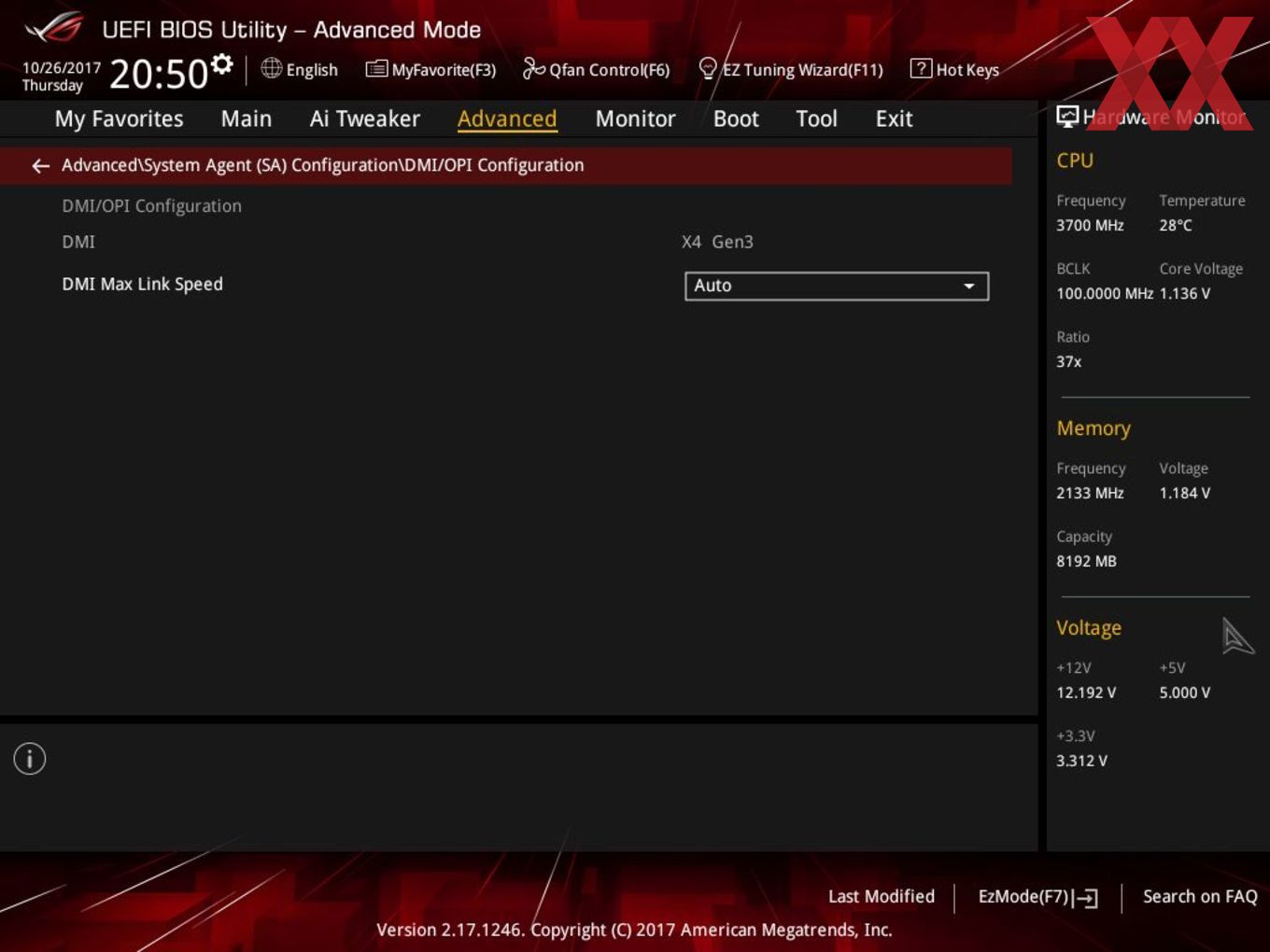Click the ROG logo in header
The image size is (1270, 952).
point(54,28)
